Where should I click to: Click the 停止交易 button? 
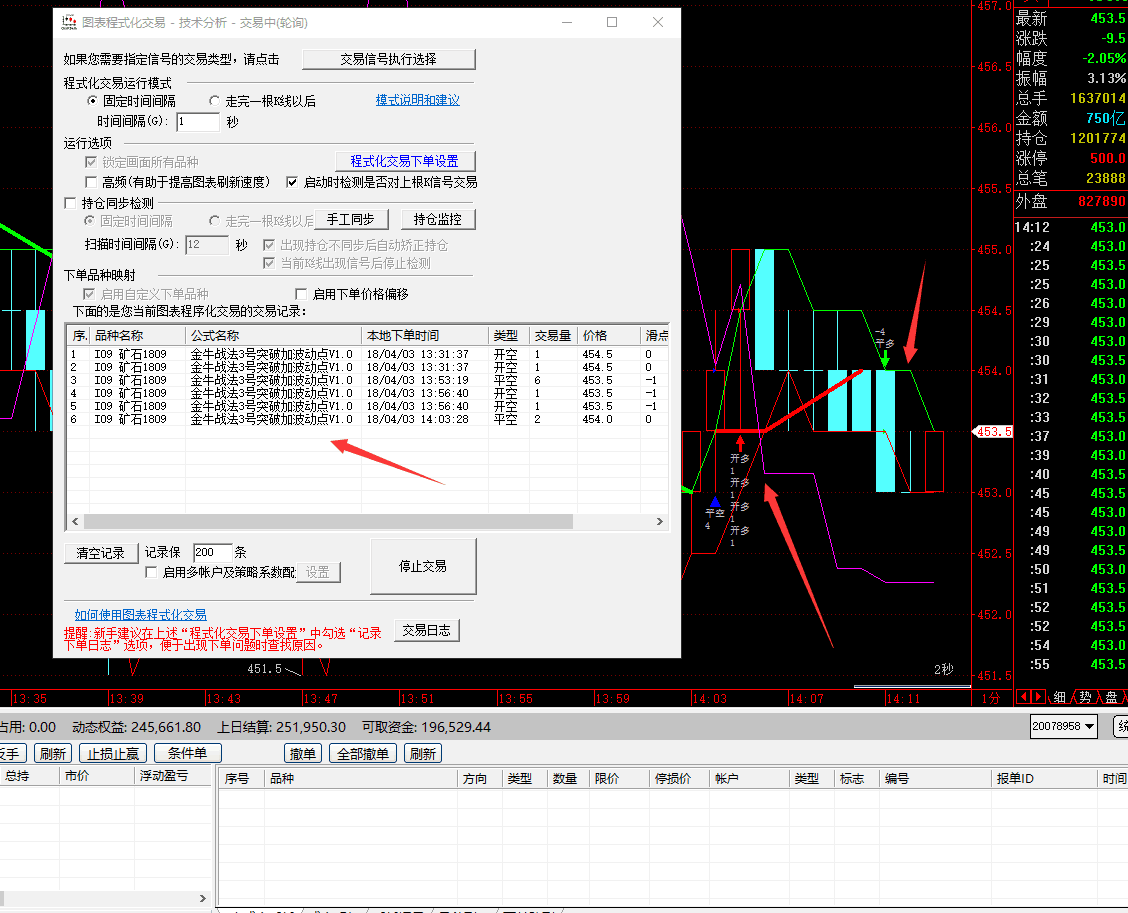point(423,566)
